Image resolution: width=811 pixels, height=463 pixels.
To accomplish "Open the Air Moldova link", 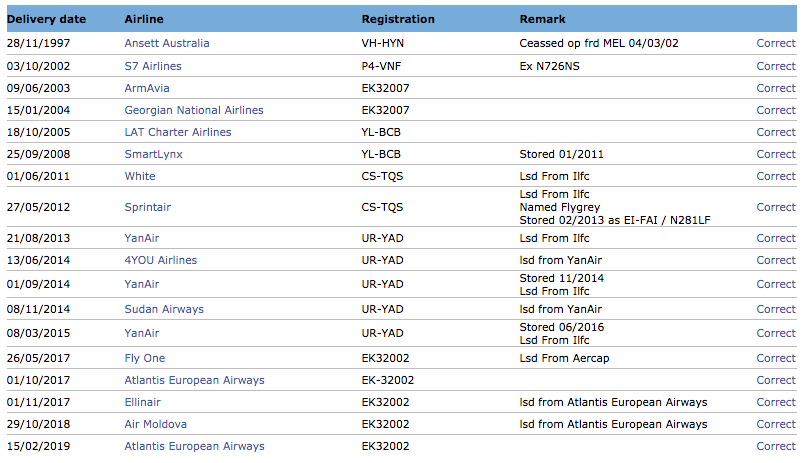I will (156, 424).
